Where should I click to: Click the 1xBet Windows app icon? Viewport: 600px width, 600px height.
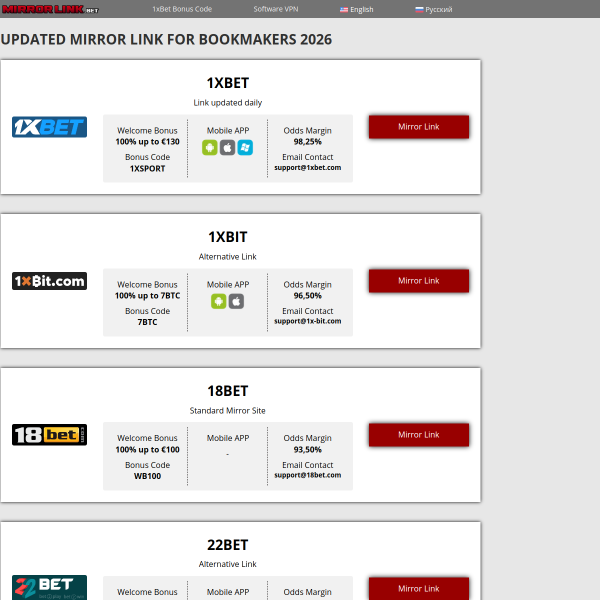click(245, 148)
